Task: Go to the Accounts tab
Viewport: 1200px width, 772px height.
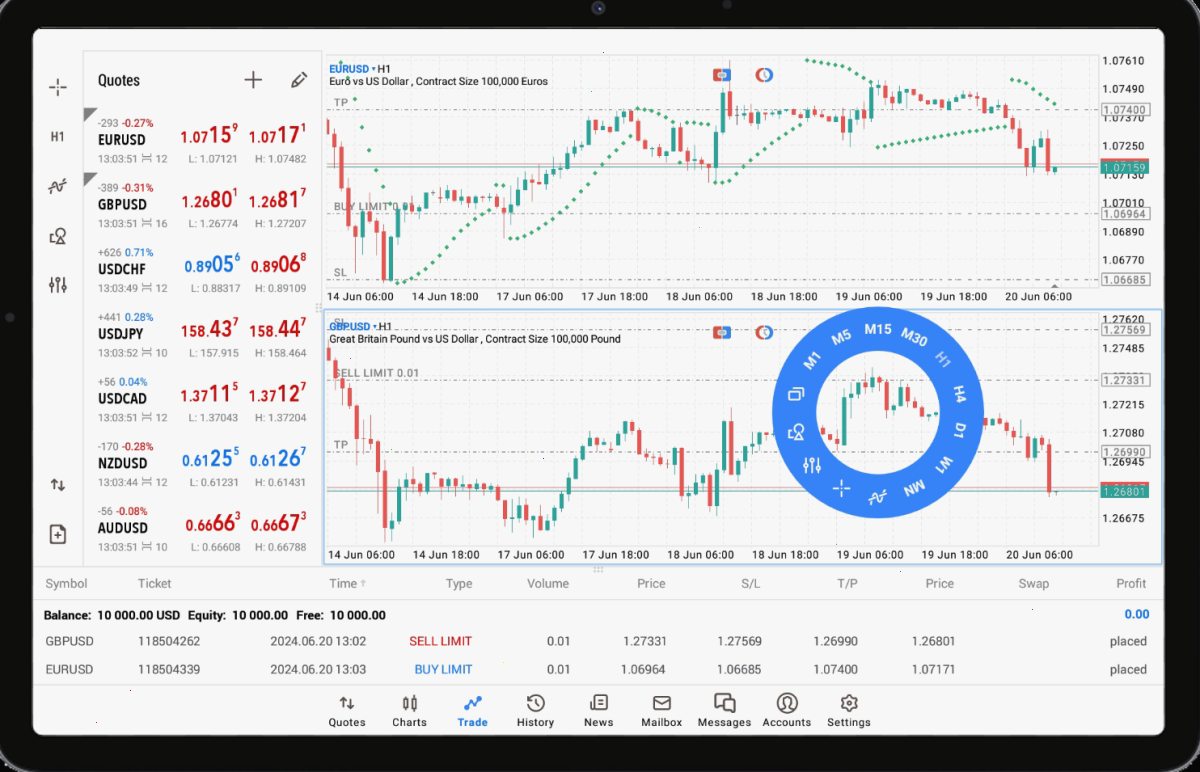Action: 787,711
